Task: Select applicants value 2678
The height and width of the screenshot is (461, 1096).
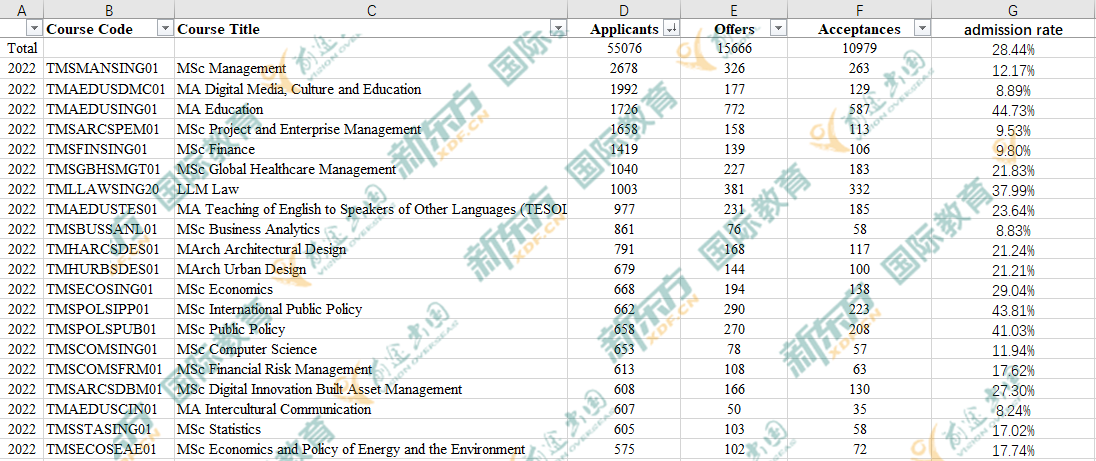Action: point(624,68)
